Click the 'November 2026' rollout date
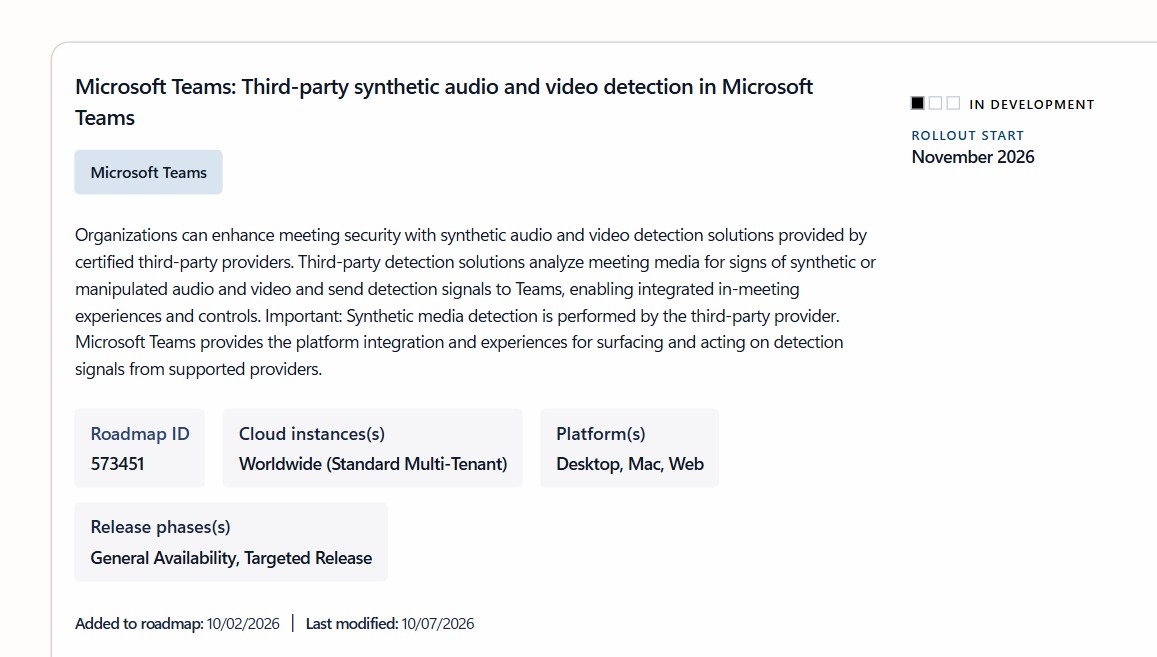The height and width of the screenshot is (657, 1157). pyautogui.click(x=973, y=157)
